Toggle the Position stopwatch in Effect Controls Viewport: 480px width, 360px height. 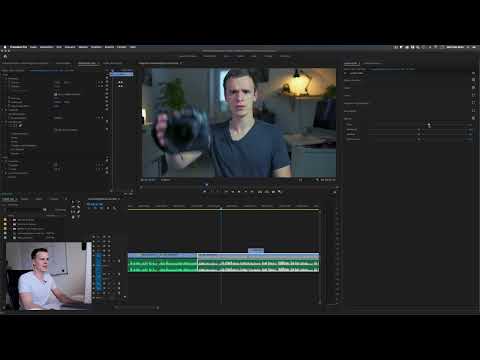pos(9,82)
